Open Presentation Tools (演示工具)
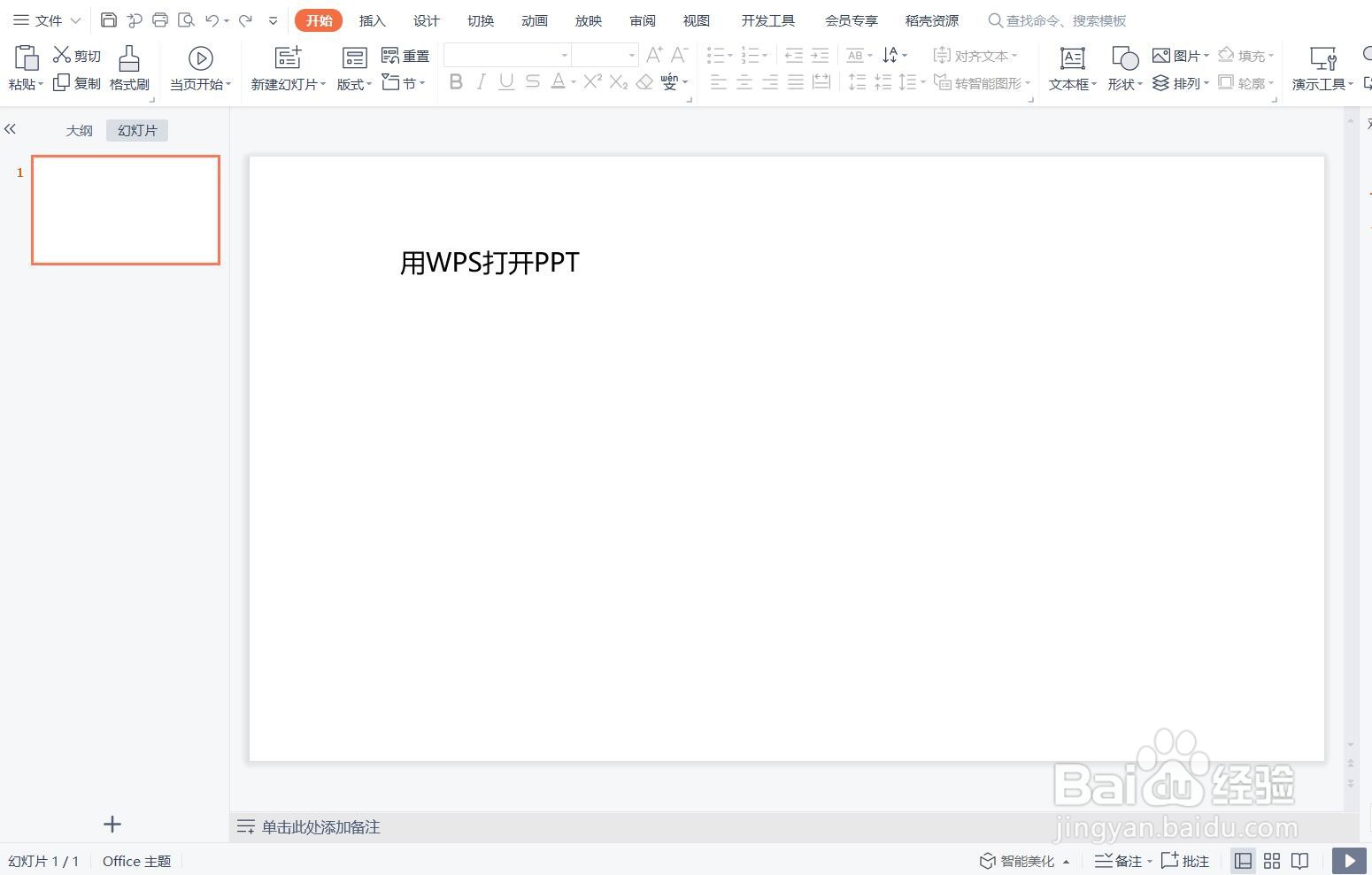1372x875 pixels. point(1322,69)
